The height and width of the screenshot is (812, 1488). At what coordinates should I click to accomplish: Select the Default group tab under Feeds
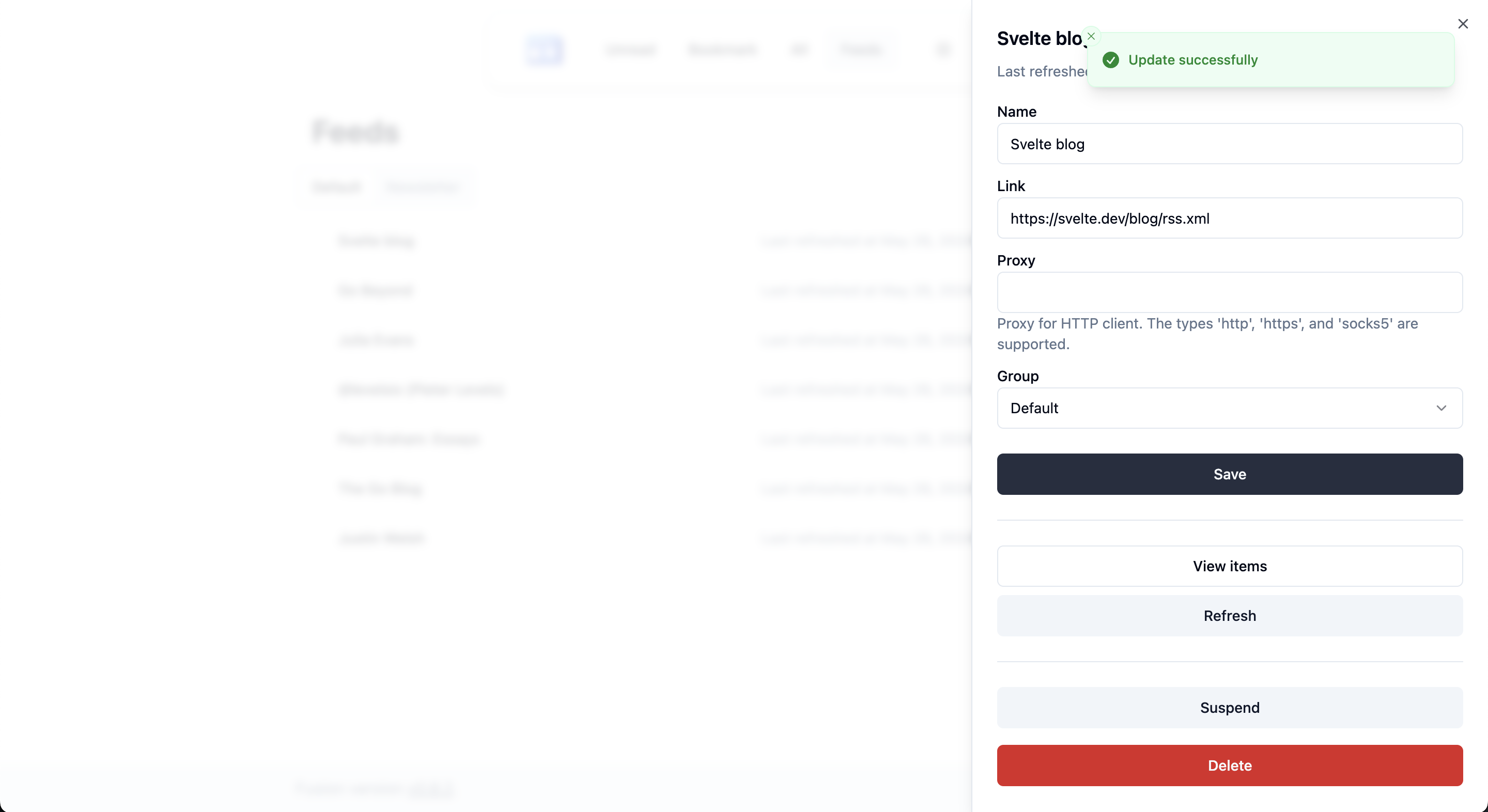pos(337,187)
